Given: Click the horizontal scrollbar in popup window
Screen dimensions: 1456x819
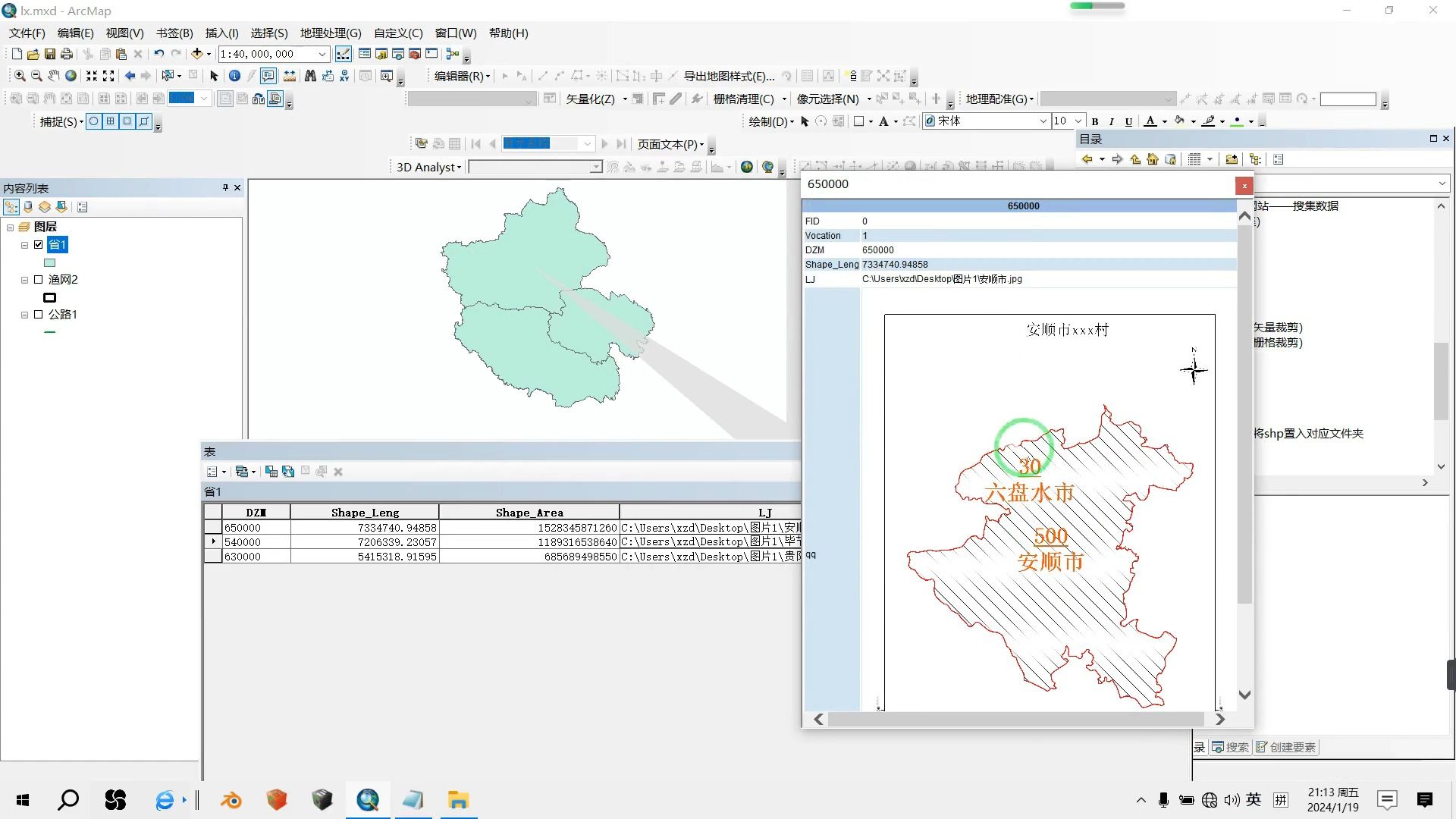Looking at the screenshot, I should click(1016, 719).
